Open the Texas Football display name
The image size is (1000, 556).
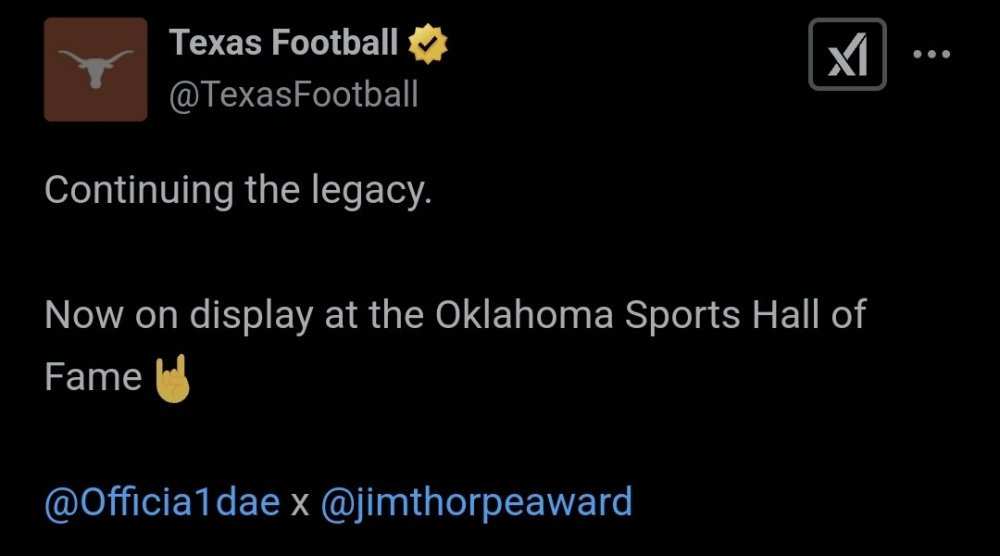[x=284, y=43]
